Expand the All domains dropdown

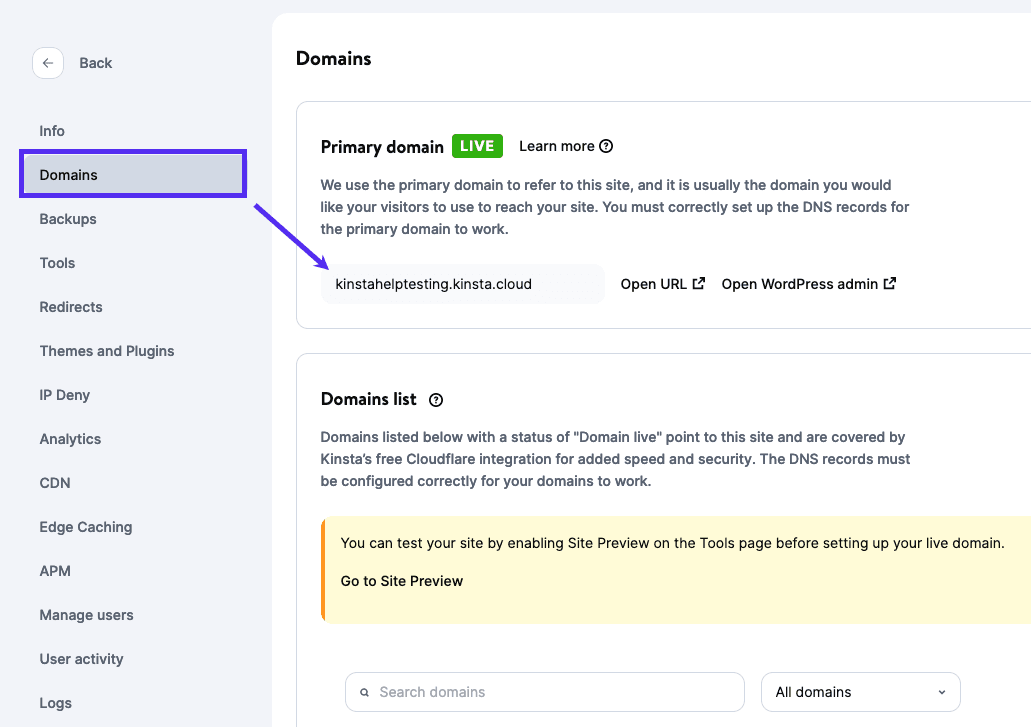coord(860,692)
